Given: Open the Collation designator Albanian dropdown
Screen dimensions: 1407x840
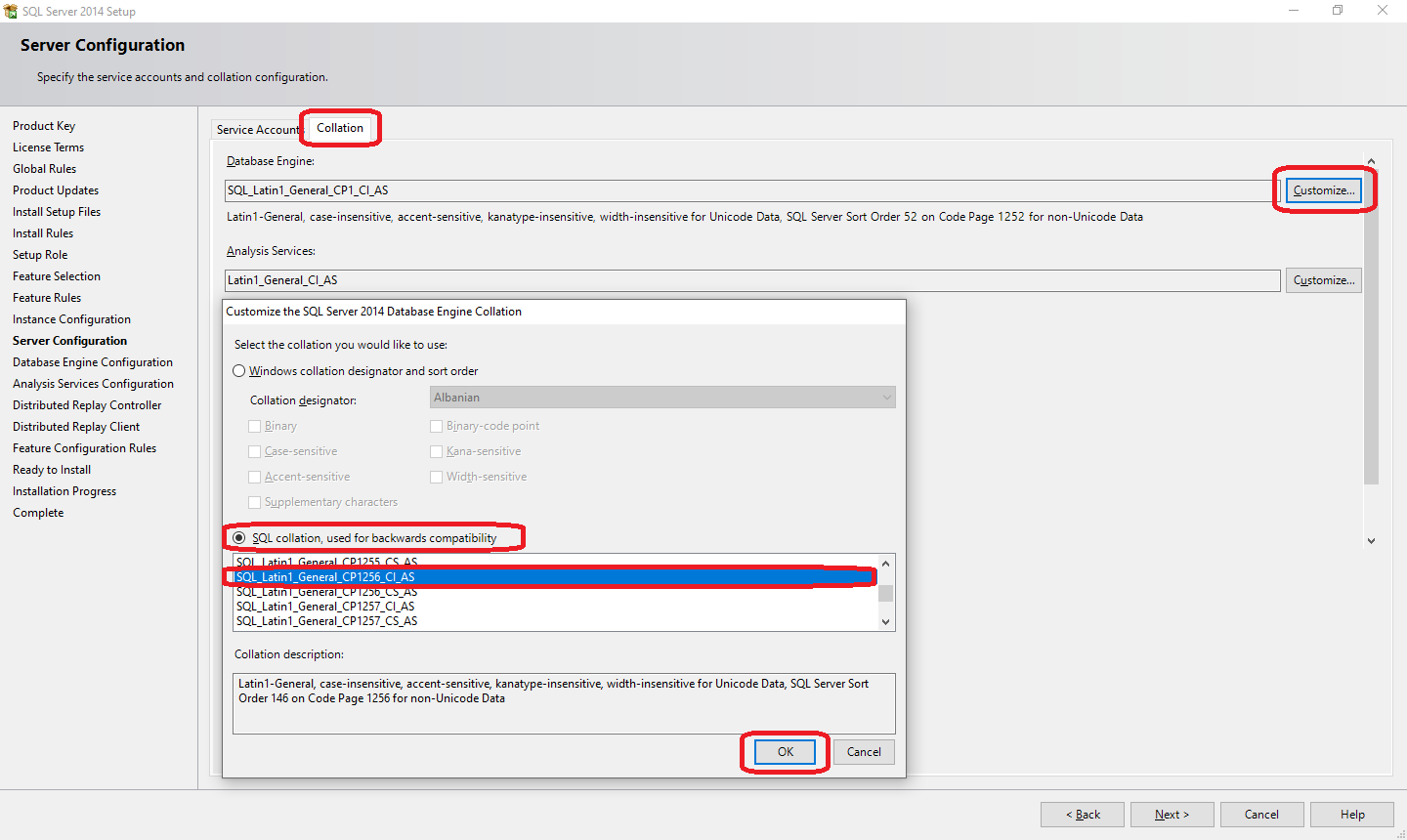Looking at the screenshot, I should 662,398.
